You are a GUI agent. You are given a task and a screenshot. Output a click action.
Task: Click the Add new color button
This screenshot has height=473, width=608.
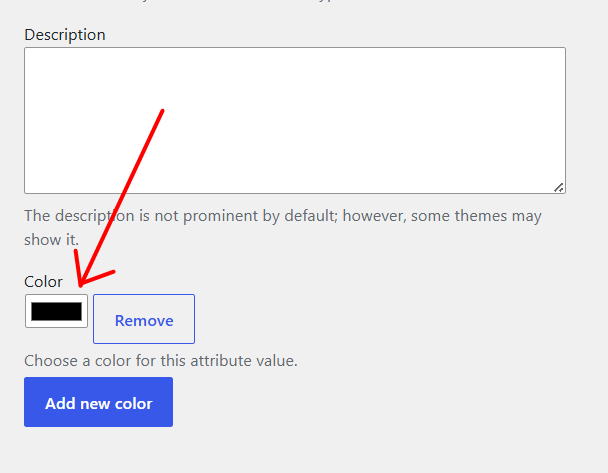point(98,402)
